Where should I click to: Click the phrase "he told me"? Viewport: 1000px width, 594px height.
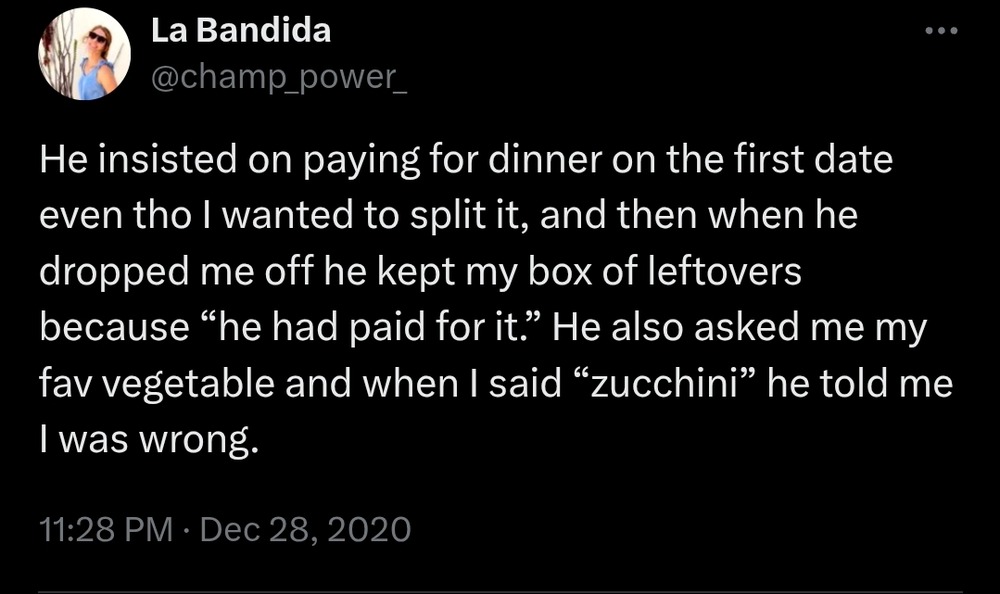coord(860,384)
